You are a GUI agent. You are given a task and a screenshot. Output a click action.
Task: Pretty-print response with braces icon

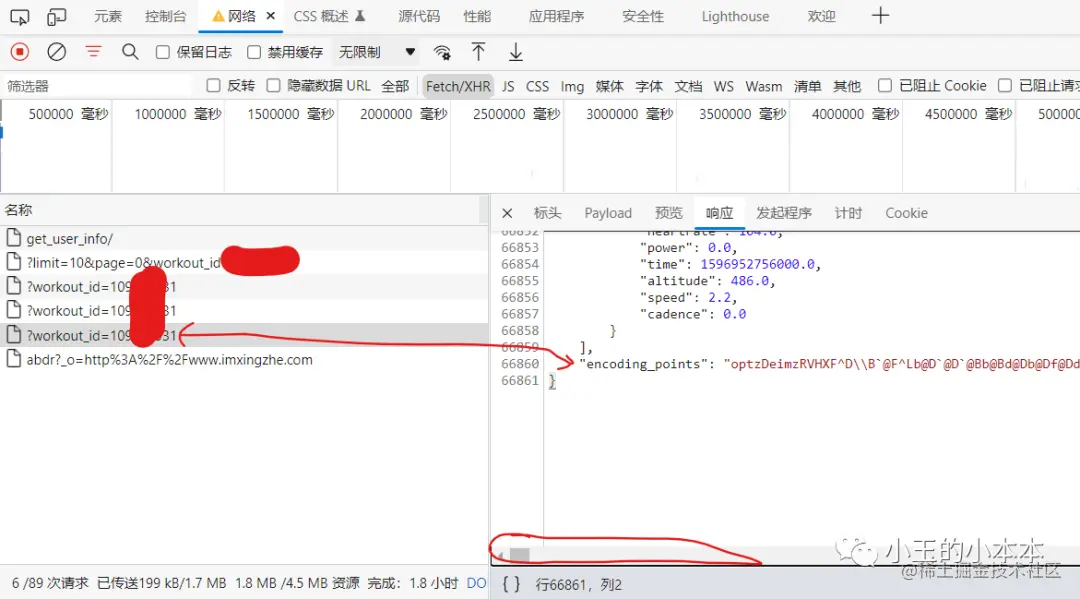[511, 585]
